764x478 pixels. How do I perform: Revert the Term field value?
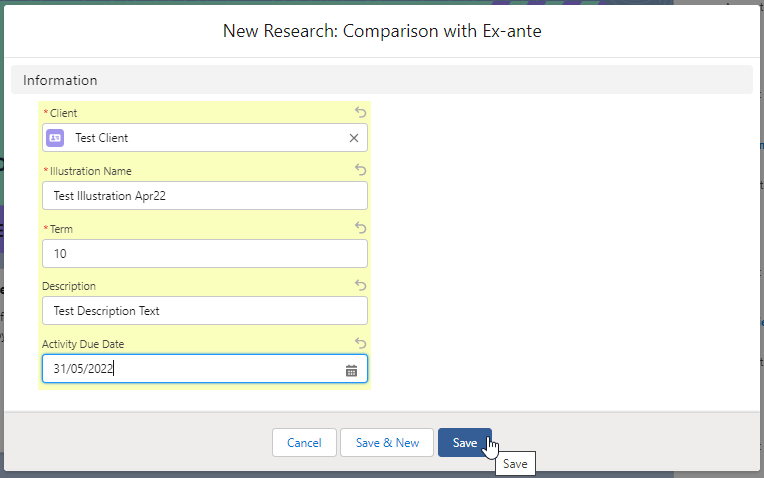point(360,228)
